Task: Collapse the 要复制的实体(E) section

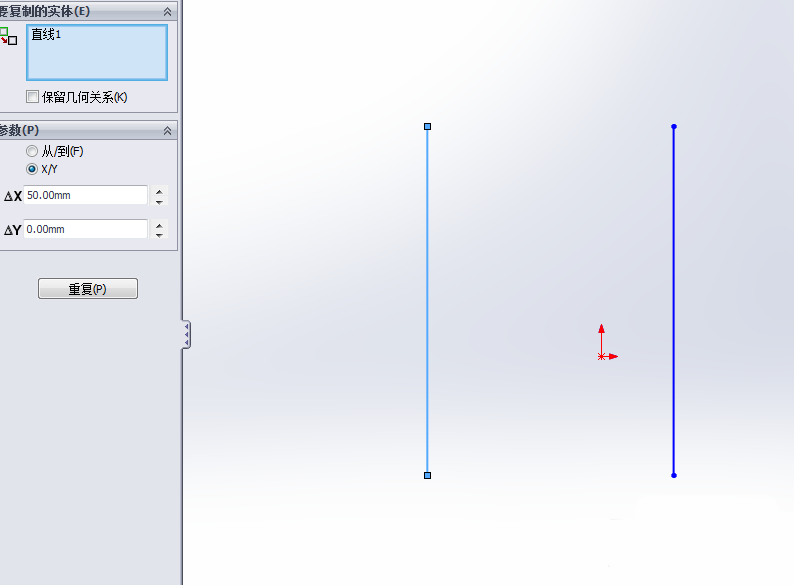Action: 167,11
